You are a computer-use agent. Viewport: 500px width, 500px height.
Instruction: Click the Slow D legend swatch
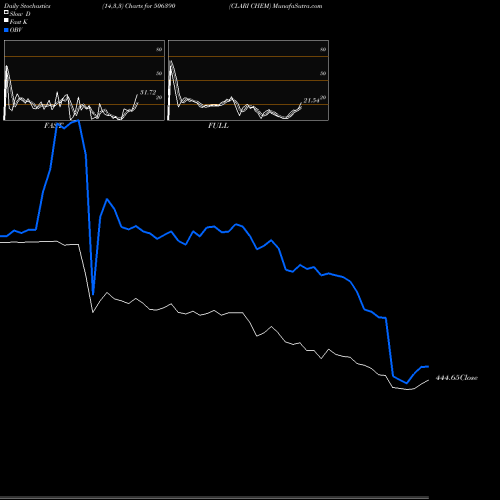(x=6, y=12)
